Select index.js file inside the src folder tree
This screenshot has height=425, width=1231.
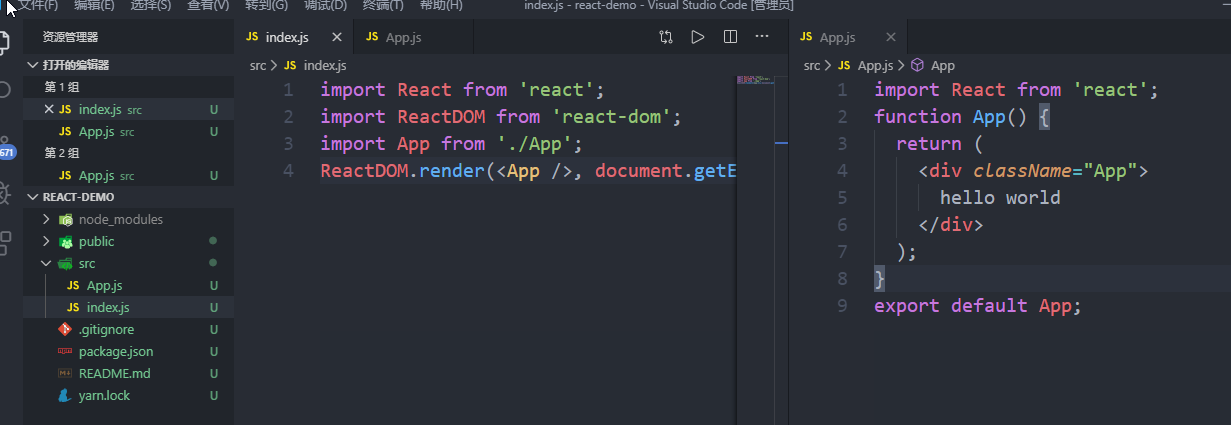[x=128, y=307]
